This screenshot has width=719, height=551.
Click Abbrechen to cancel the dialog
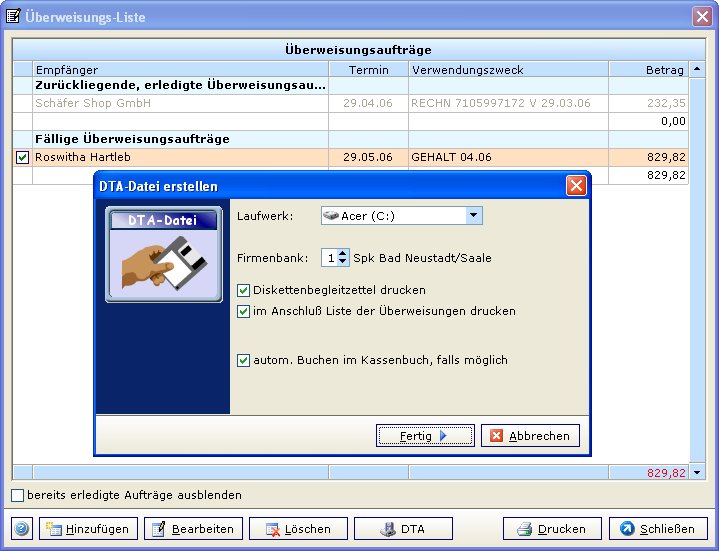[x=529, y=436]
